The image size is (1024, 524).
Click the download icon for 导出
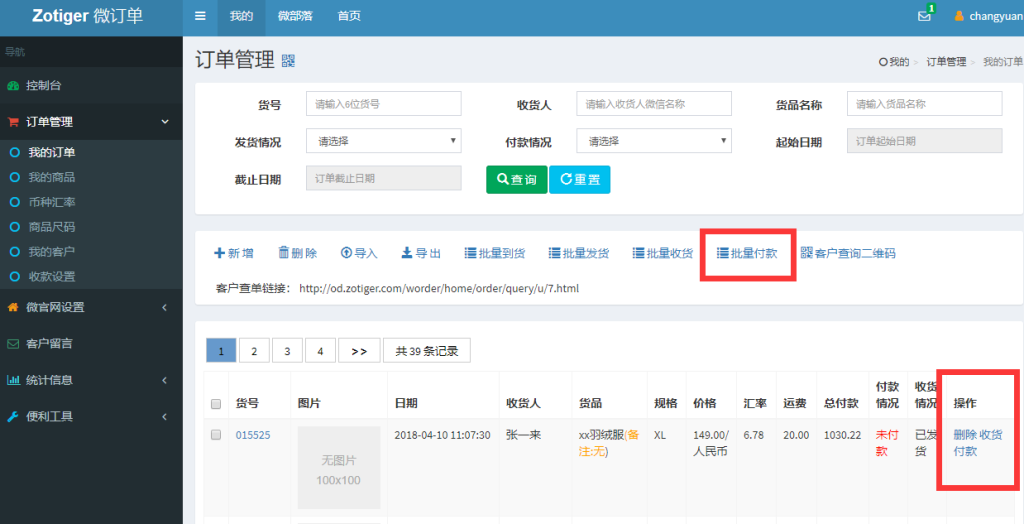pos(406,253)
